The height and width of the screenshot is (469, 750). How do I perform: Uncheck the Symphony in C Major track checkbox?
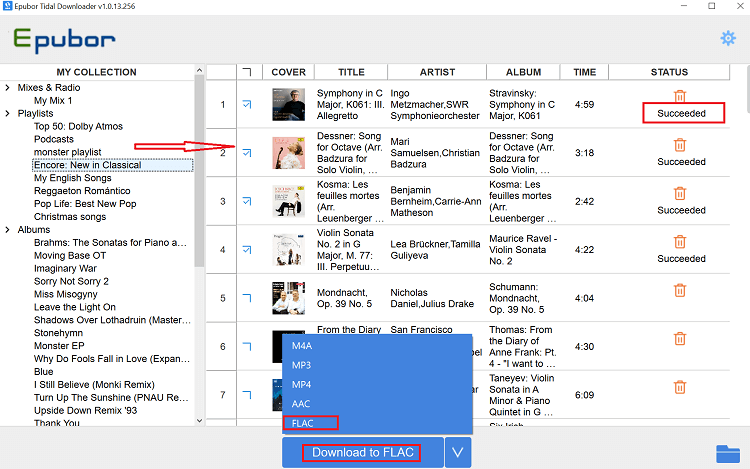247,104
